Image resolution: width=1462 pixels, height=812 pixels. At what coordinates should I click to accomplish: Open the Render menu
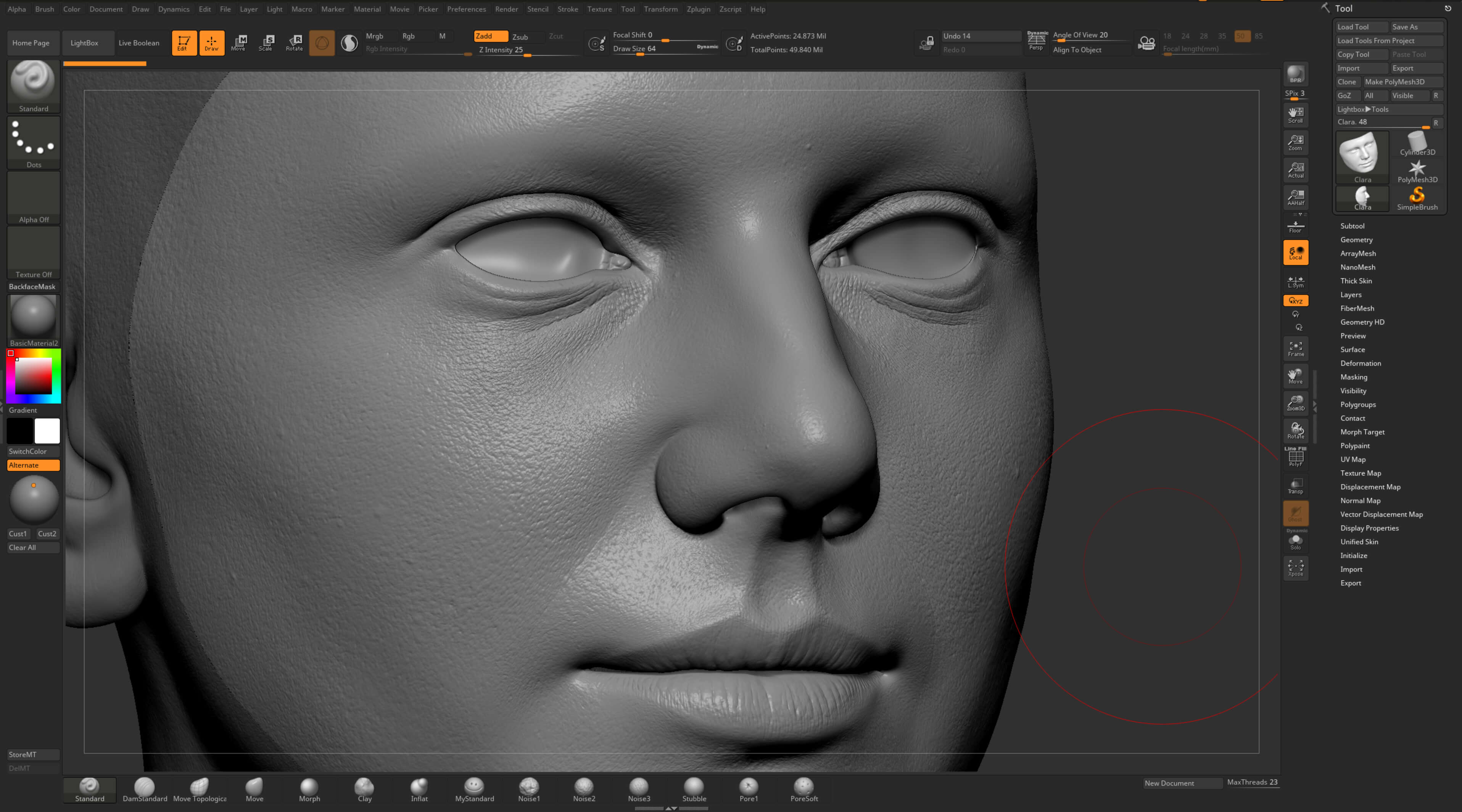point(506,9)
